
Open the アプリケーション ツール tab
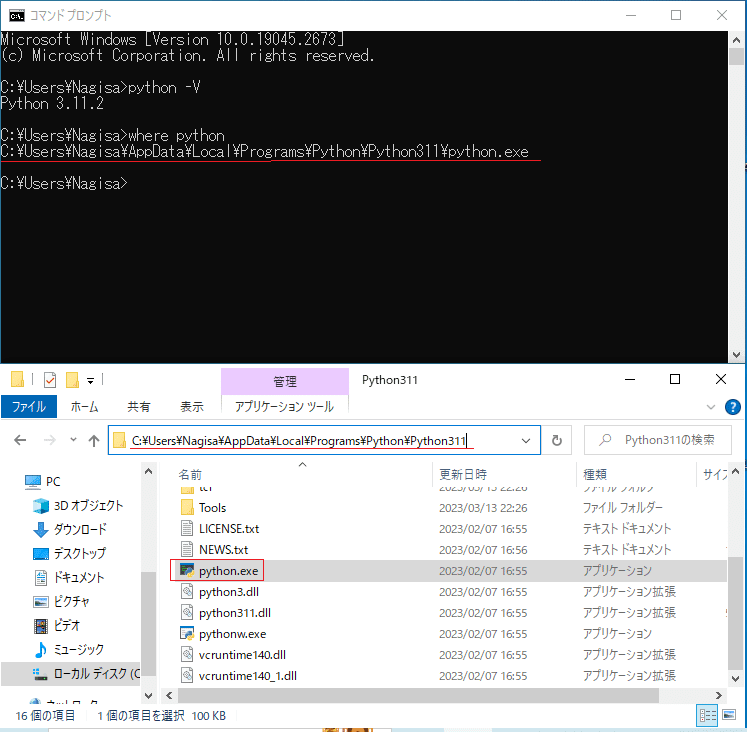point(284,407)
